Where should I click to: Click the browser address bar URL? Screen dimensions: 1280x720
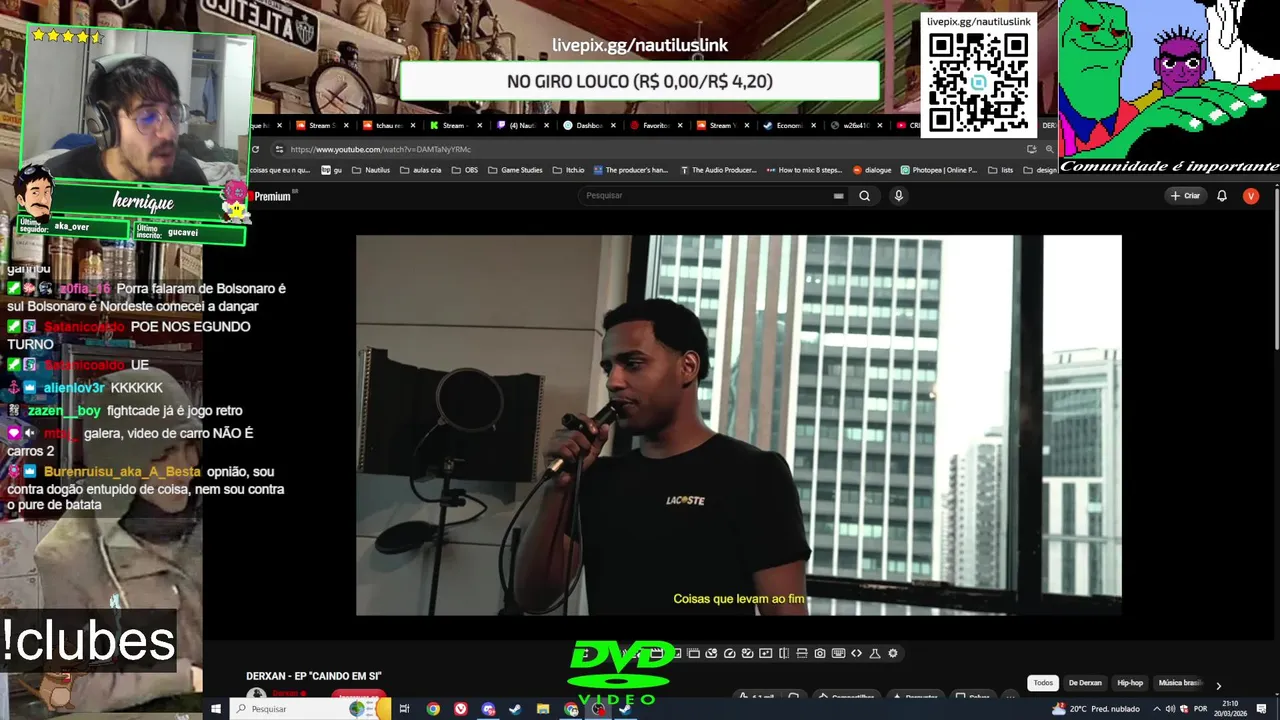380,149
